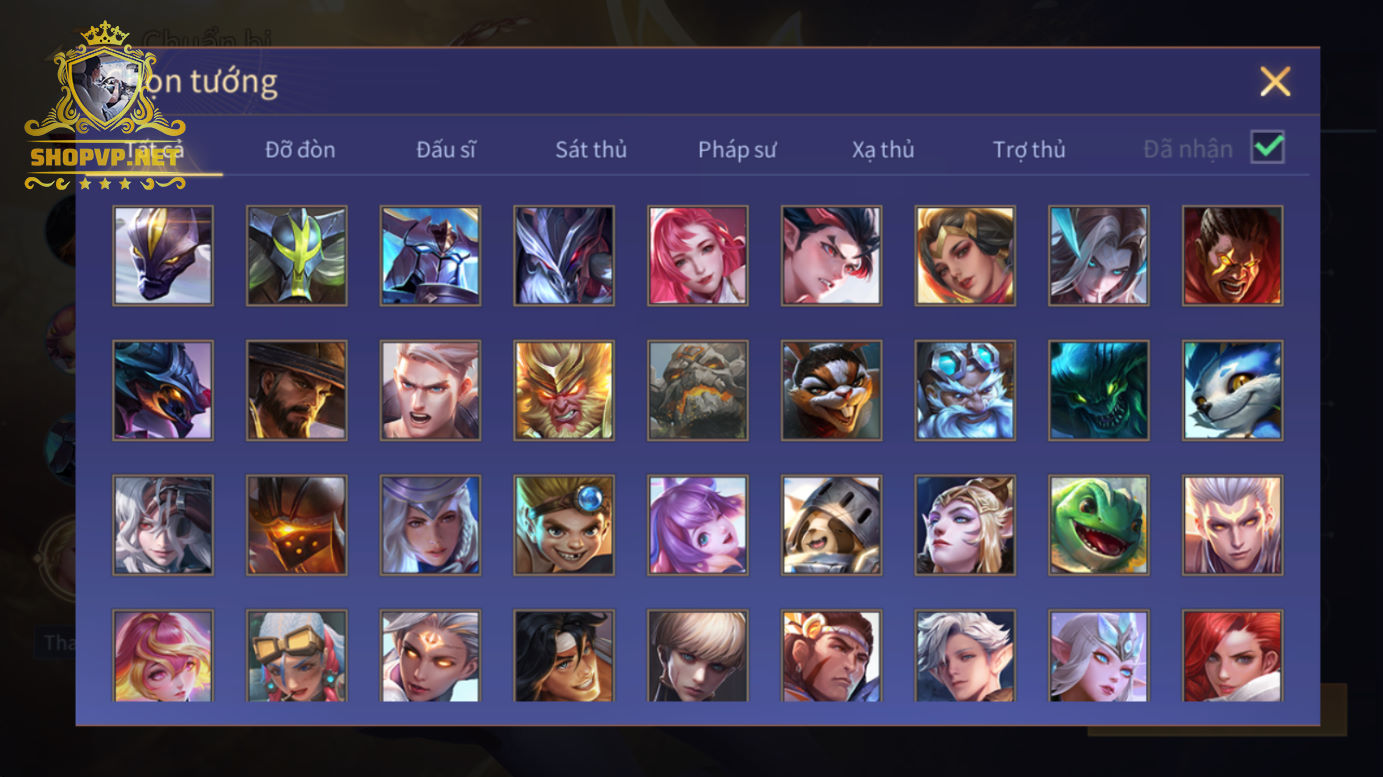Choose the golden monkey king hero

pyautogui.click(x=564, y=391)
